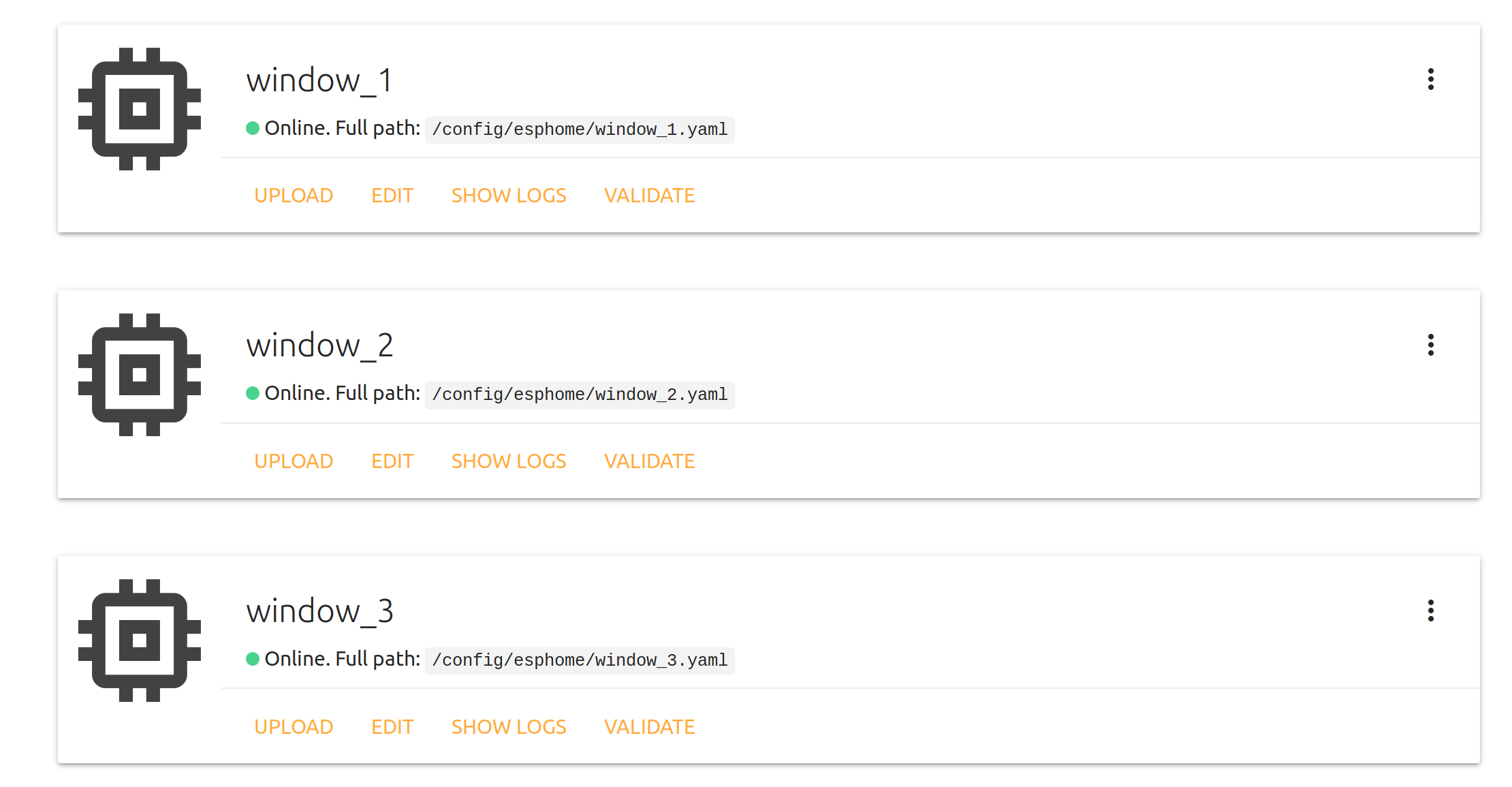Show logs for window_2
The width and height of the screenshot is (1512, 787).
(x=509, y=461)
